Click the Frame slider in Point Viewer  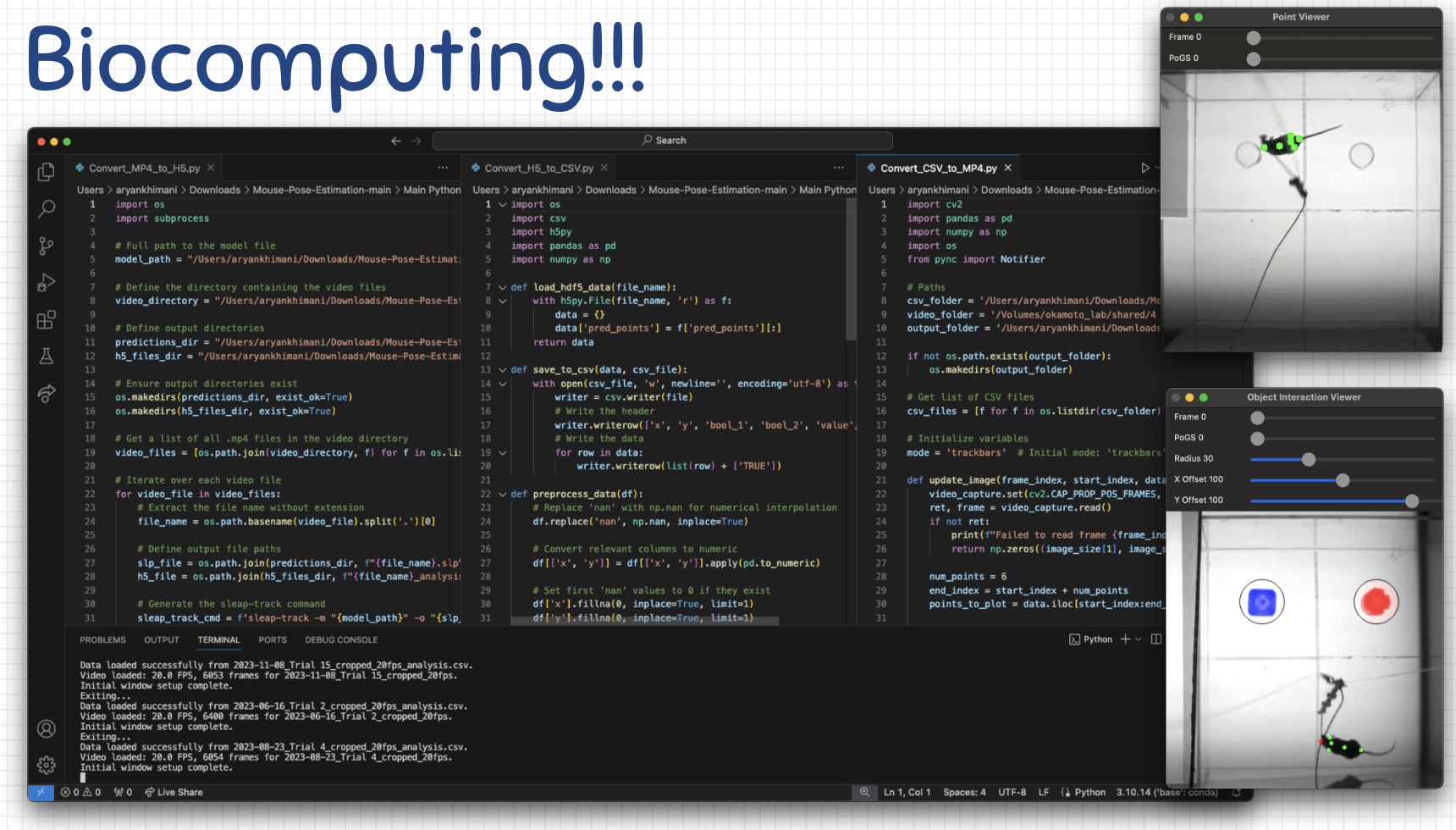pos(1342,37)
